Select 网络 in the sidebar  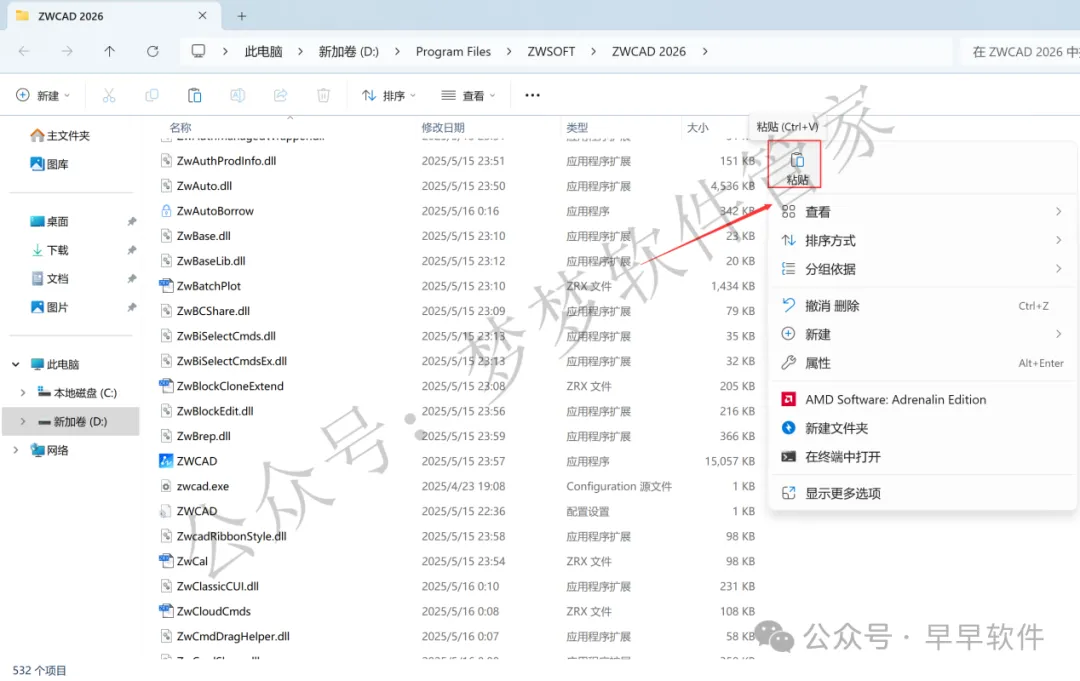(x=50, y=450)
